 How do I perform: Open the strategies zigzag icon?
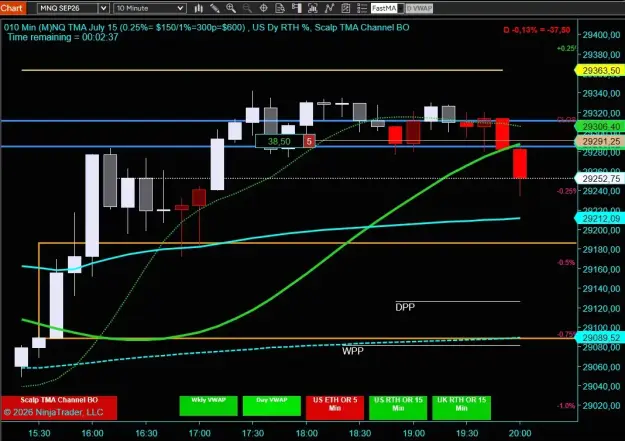tap(329, 8)
